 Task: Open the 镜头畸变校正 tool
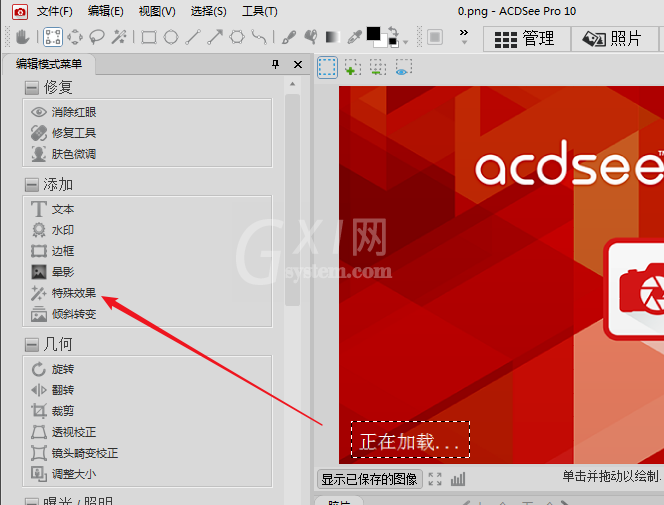pyautogui.click(x=74, y=453)
